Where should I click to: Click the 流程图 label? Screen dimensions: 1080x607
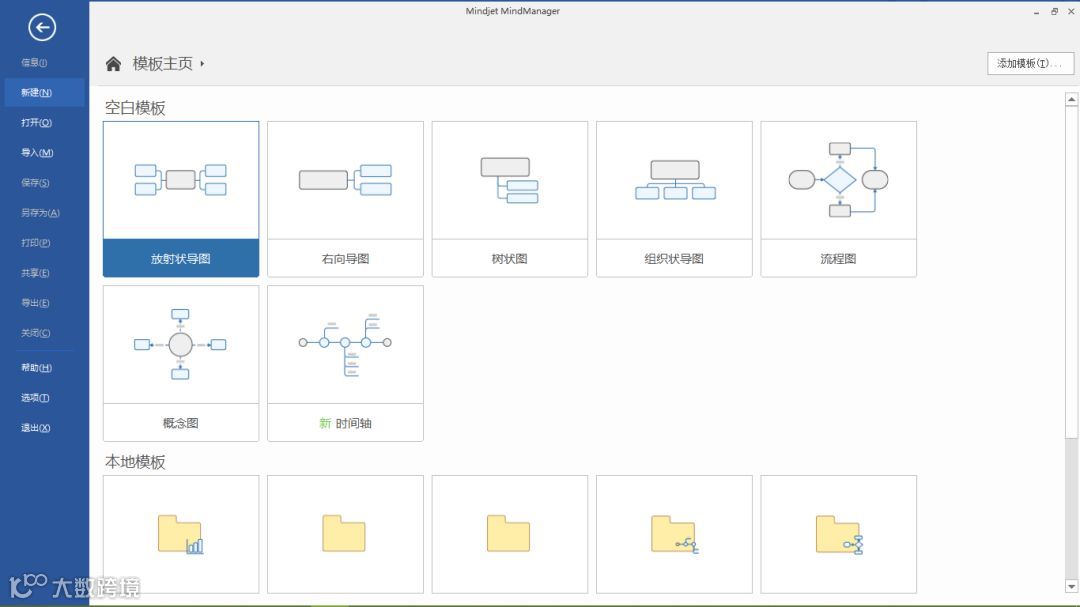(838, 259)
